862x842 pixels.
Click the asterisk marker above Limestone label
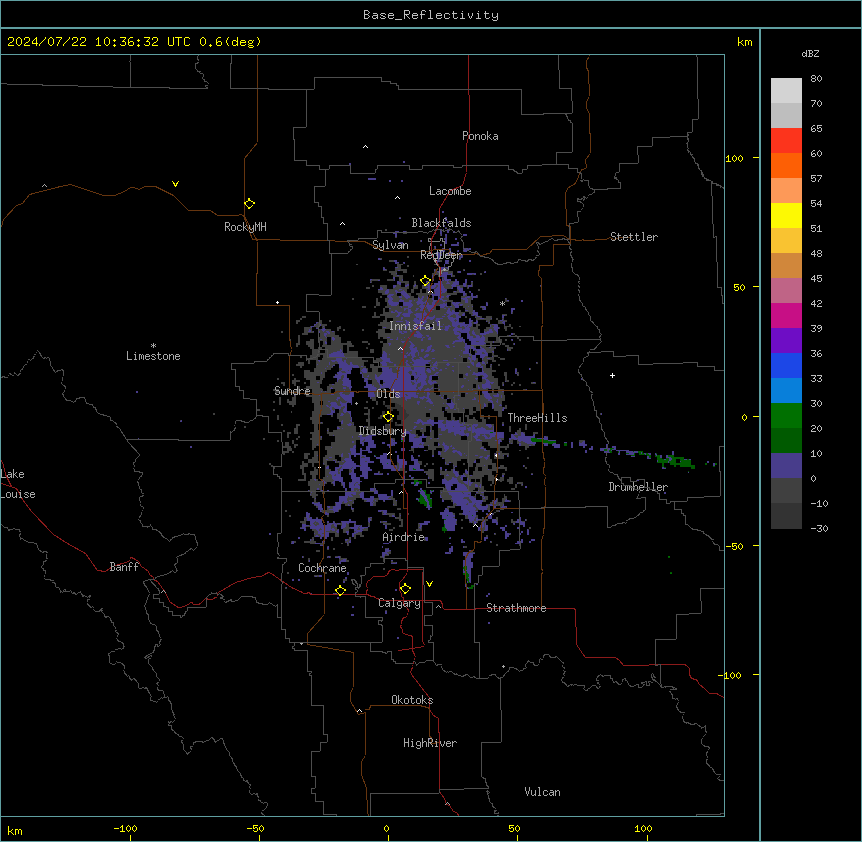click(153, 346)
